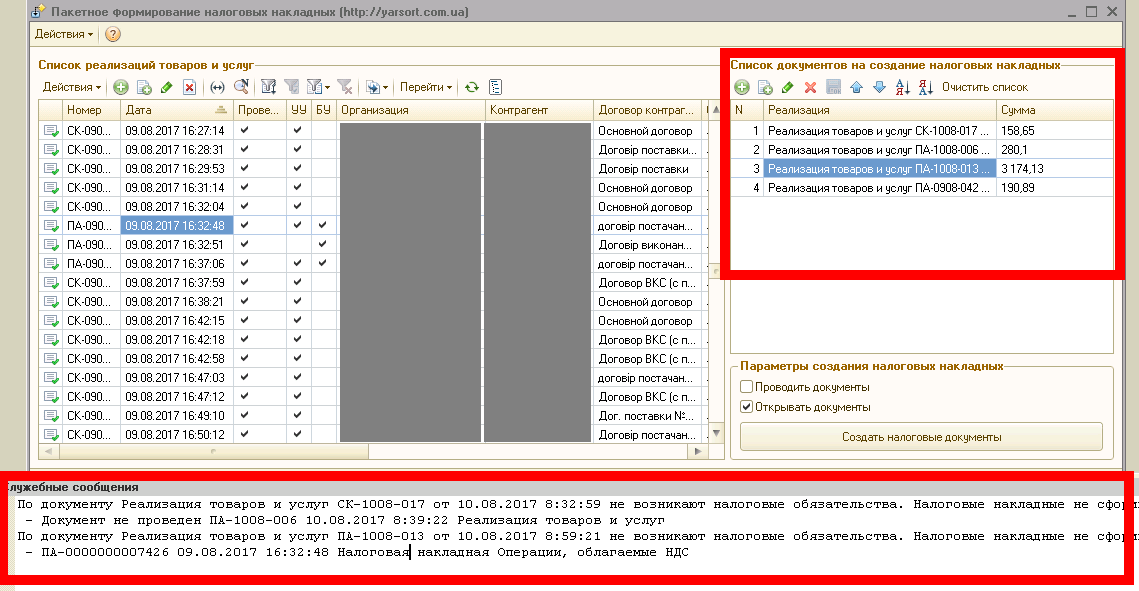Select Реализация товаров и услуг ПА-0908-042 row
The width and height of the screenshot is (1139, 591).
[922, 187]
